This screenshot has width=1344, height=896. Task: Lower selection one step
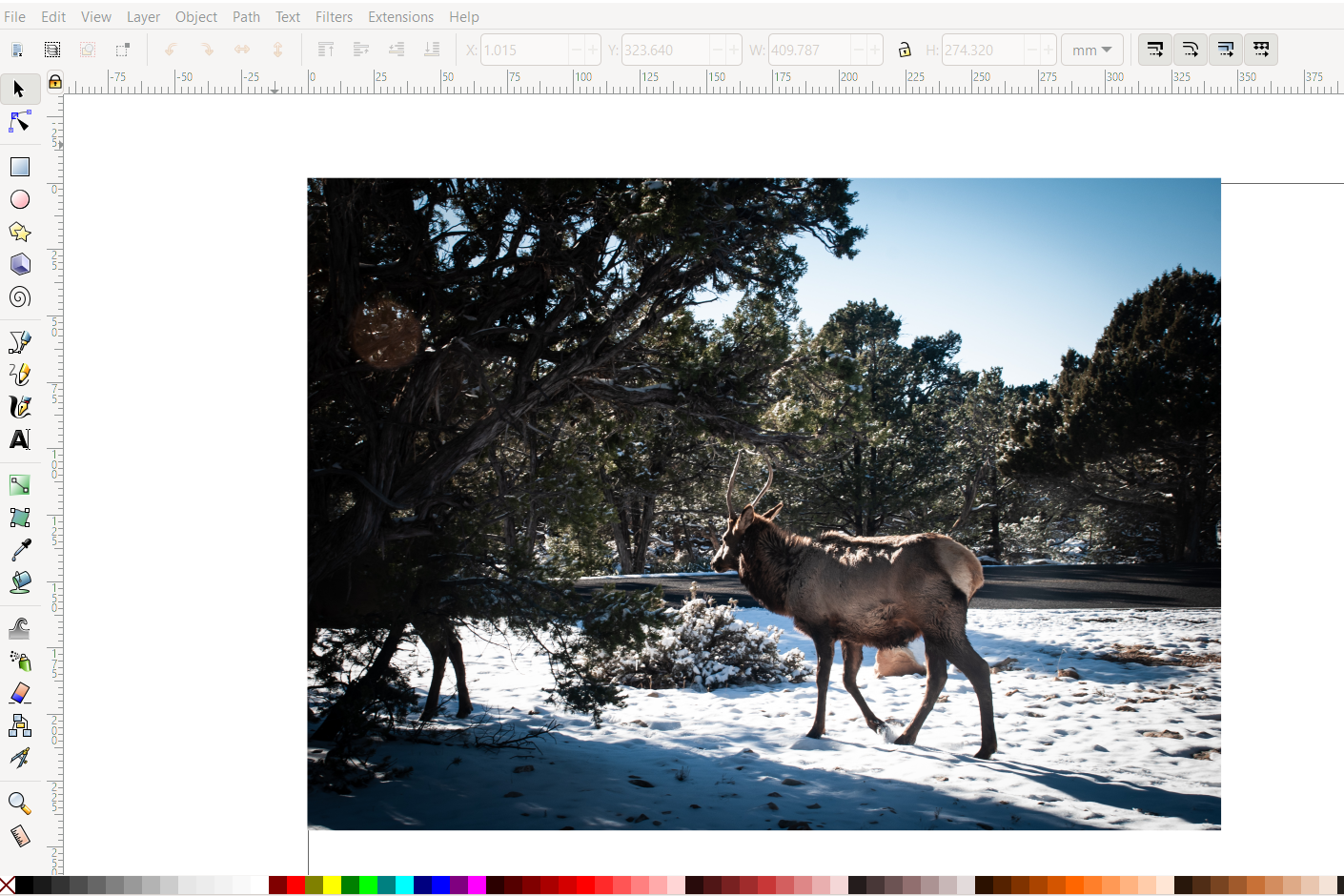pyautogui.click(x=397, y=50)
